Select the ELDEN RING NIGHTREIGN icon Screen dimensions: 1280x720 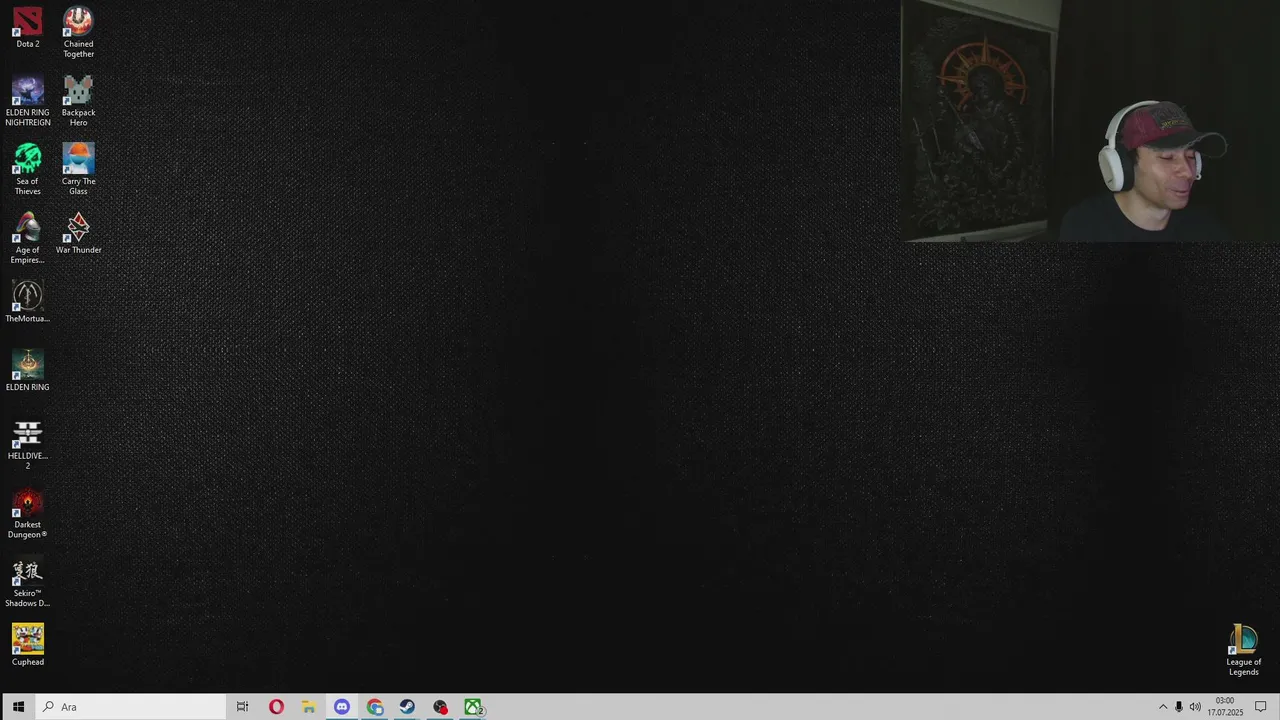pos(28,101)
